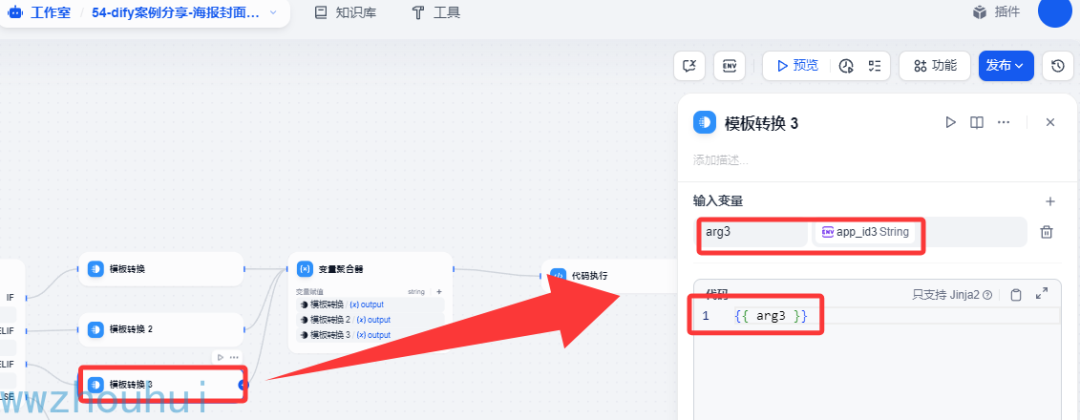Image resolution: width=1080 pixels, height=420 pixels.
Task: Expand the 发布 publish dropdown
Action: [x=1006, y=66]
